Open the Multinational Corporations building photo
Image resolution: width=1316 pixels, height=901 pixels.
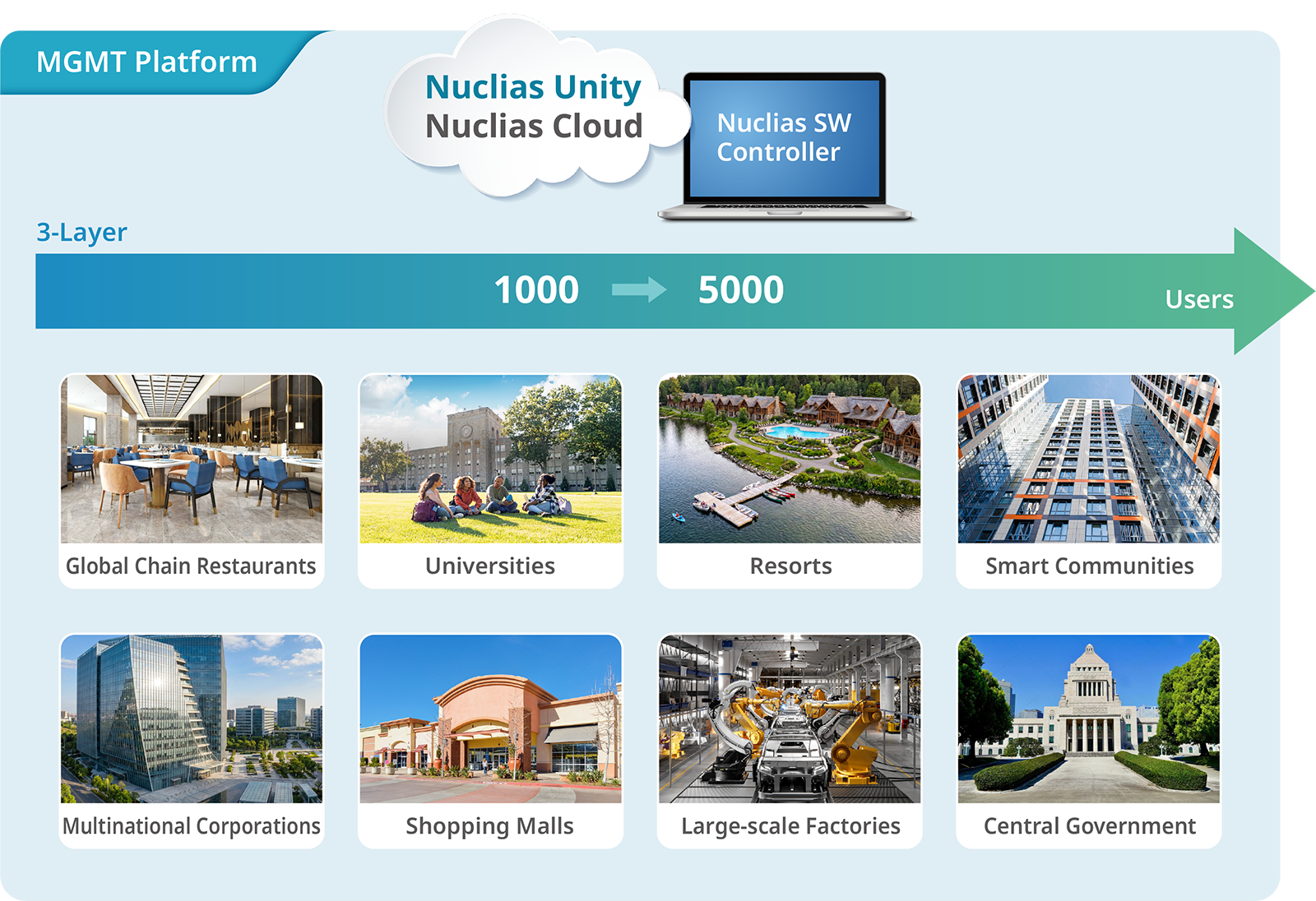192,718
